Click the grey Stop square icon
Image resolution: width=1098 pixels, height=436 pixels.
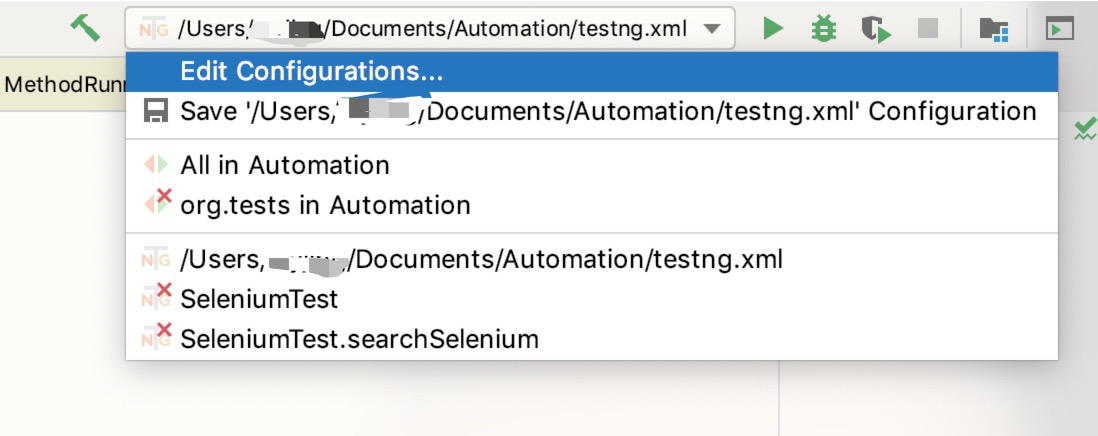coord(928,29)
